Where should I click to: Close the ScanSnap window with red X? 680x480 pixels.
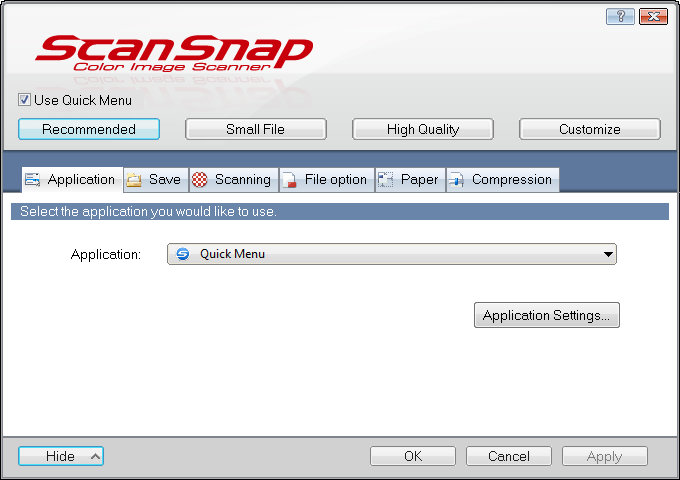click(653, 17)
